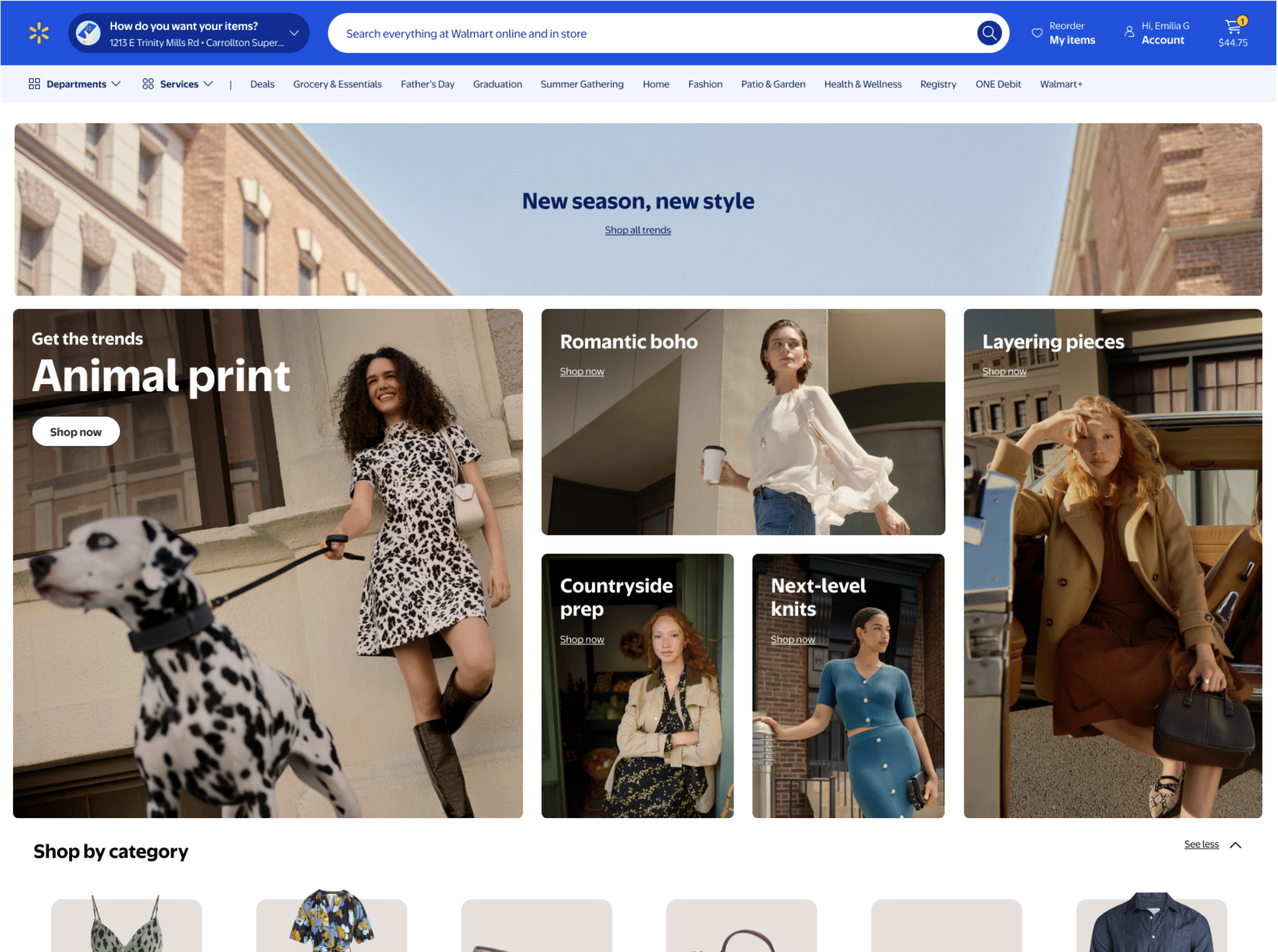
Task: Open the shopping cart icon
Action: [x=1233, y=27]
